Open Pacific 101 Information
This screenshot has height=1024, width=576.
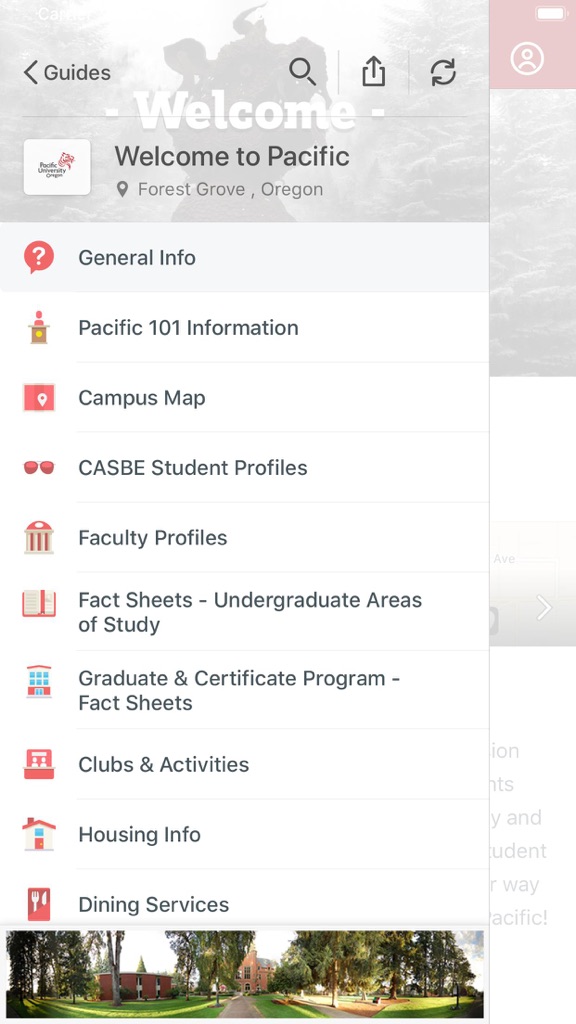(x=244, y=327)
